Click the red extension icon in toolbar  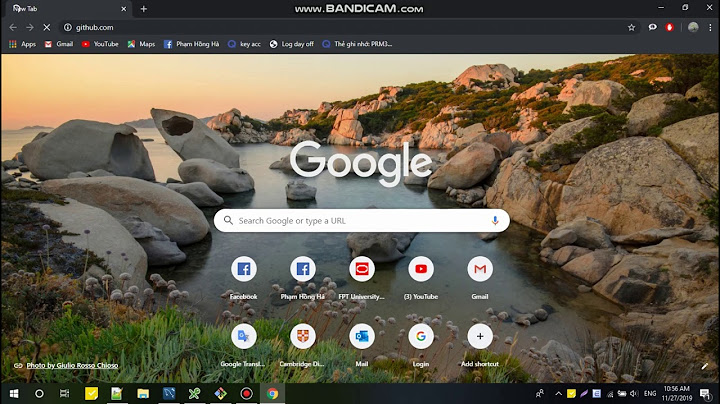pyautogui.click(x=669, y=28)
